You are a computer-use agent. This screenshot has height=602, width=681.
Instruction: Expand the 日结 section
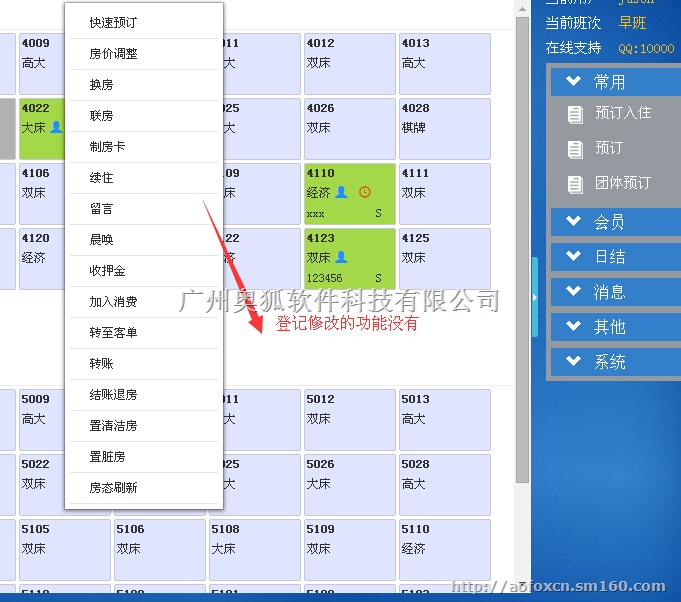pos(616,256)
